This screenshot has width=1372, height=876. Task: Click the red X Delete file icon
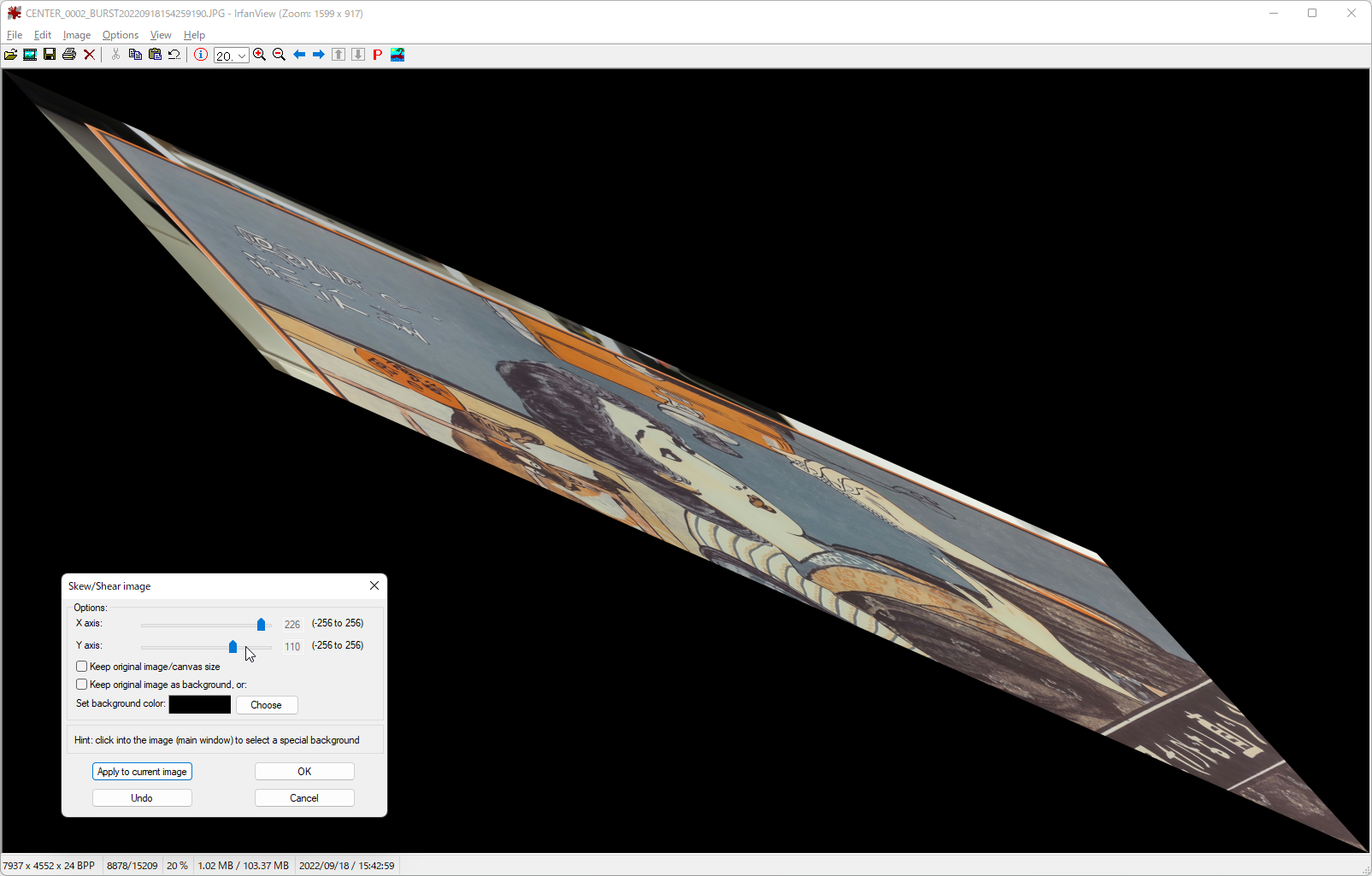click(x=89, y=55)
